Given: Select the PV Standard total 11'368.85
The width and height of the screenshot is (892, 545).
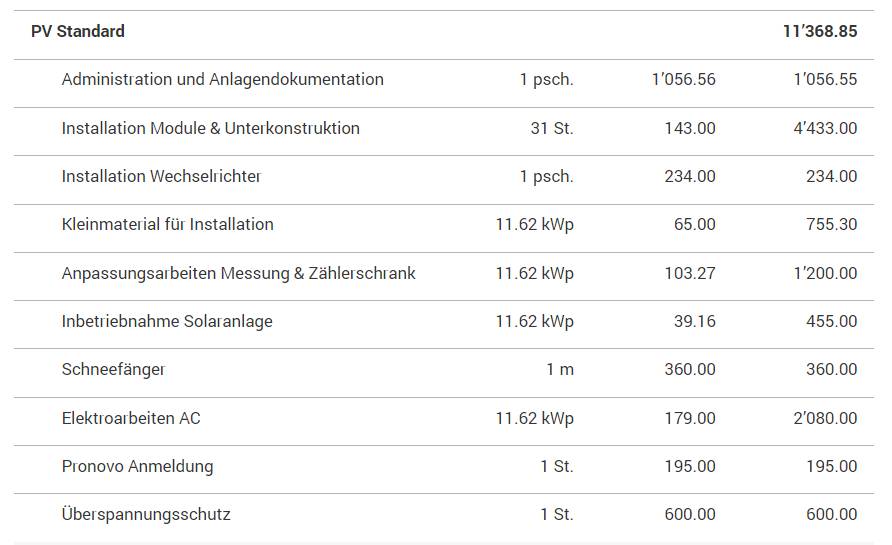Looking at the screenshot, I should click(820, 31).
